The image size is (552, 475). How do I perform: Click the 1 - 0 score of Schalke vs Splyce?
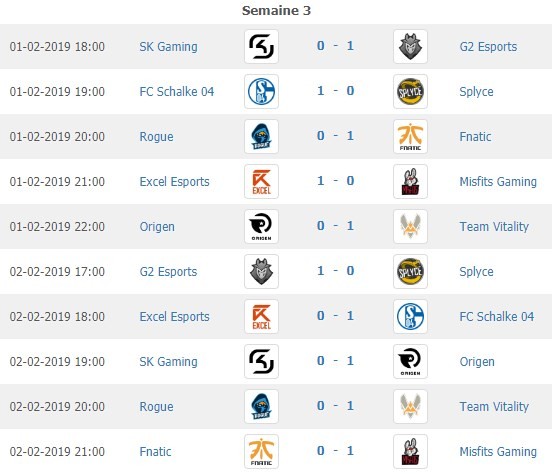pos(335,90)
